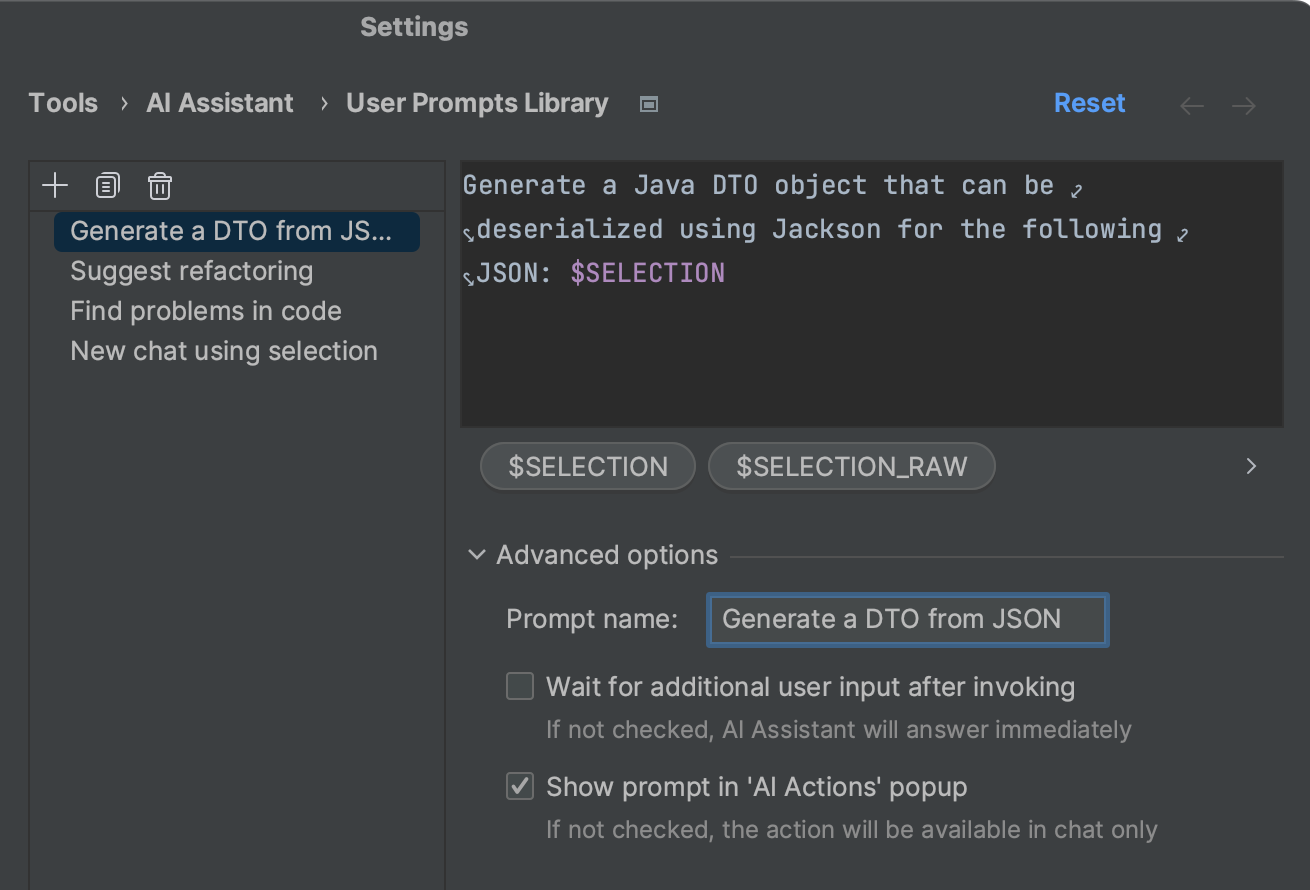Add a new prompt with the plus icon
The width and height of the screenshot is (1310, 890).
click(54, 185)
